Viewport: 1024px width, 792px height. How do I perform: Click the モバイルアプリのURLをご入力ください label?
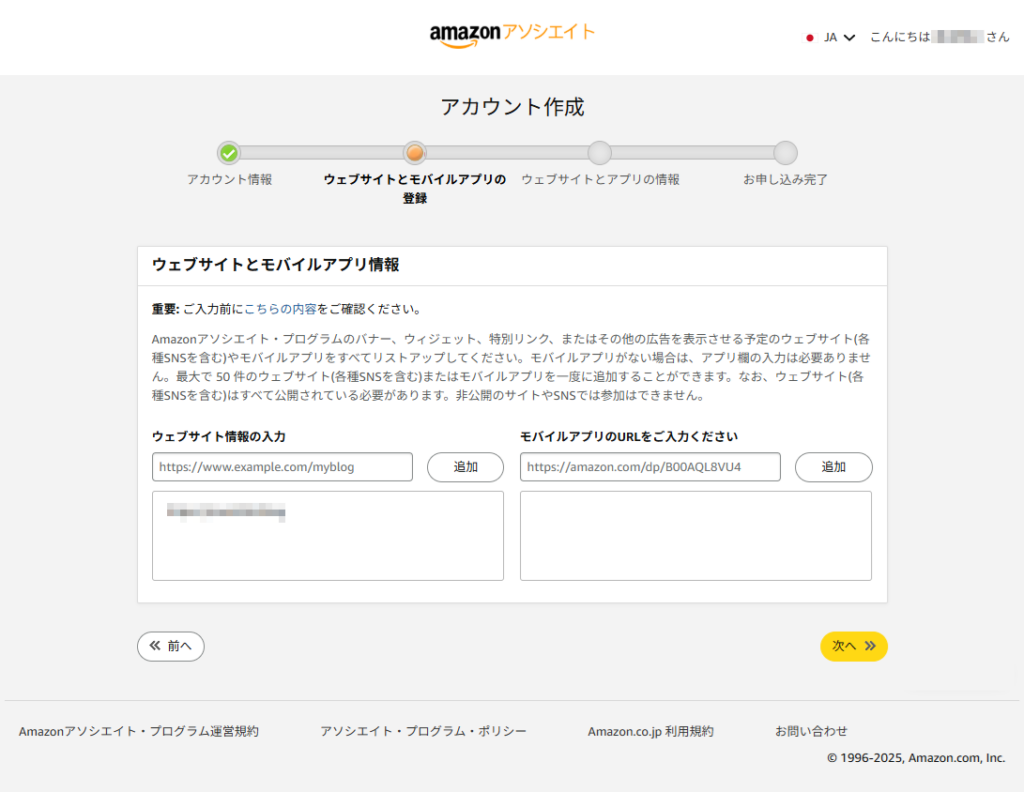pyautogui.click(x=629, y=436)
